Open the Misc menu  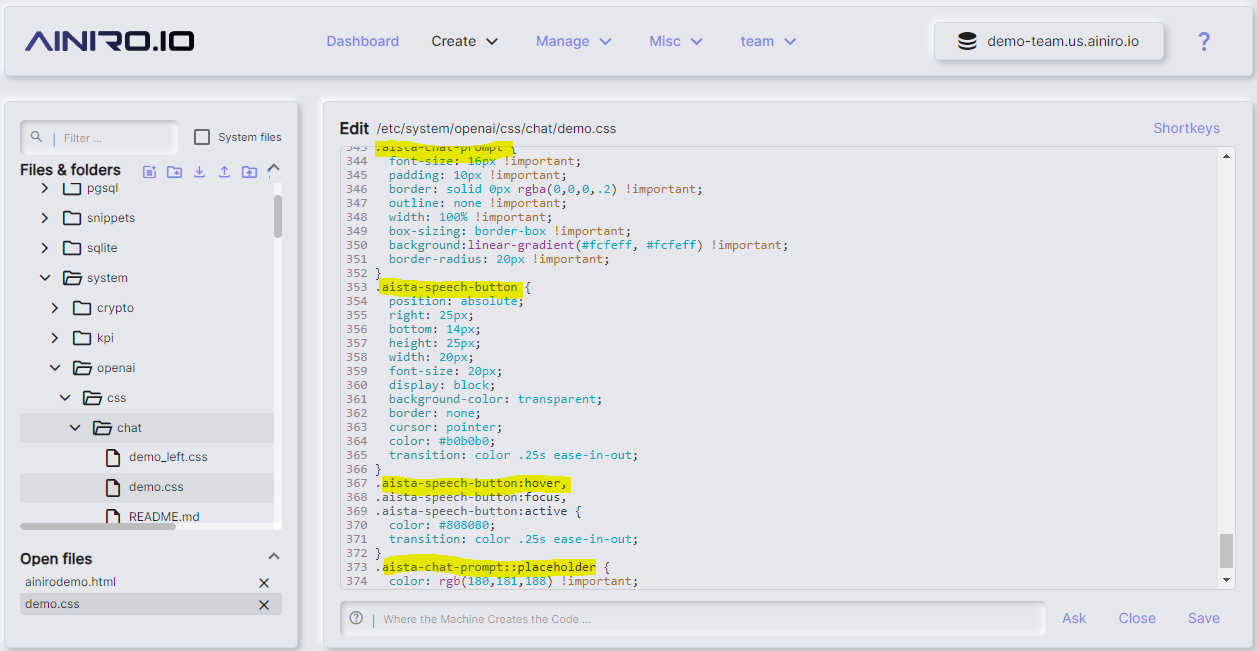point(677,41)
